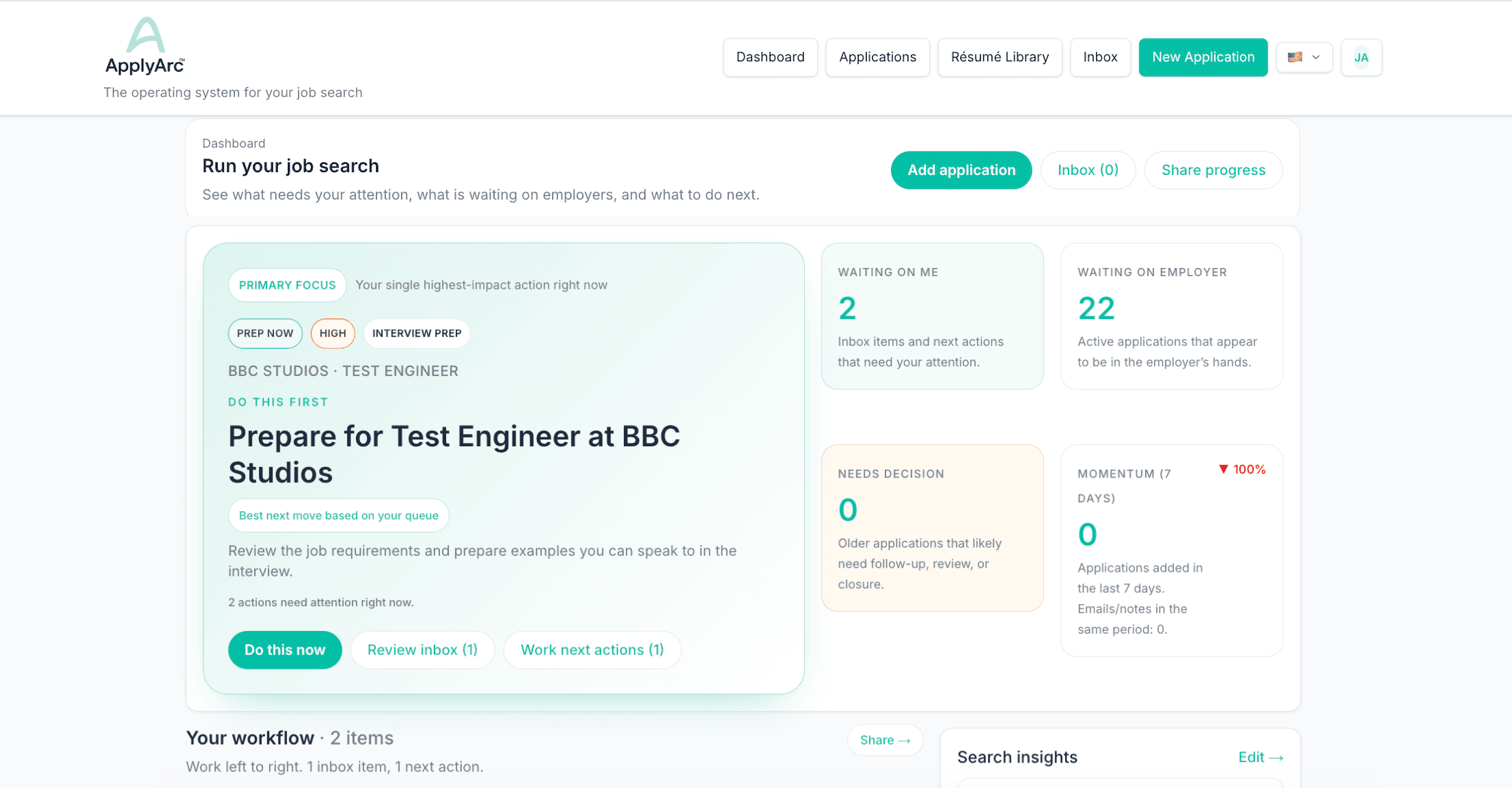Click Work next actions (1)
This screenshot has width=1512, height=788.
pyautogui.click(x=592, y=650)
